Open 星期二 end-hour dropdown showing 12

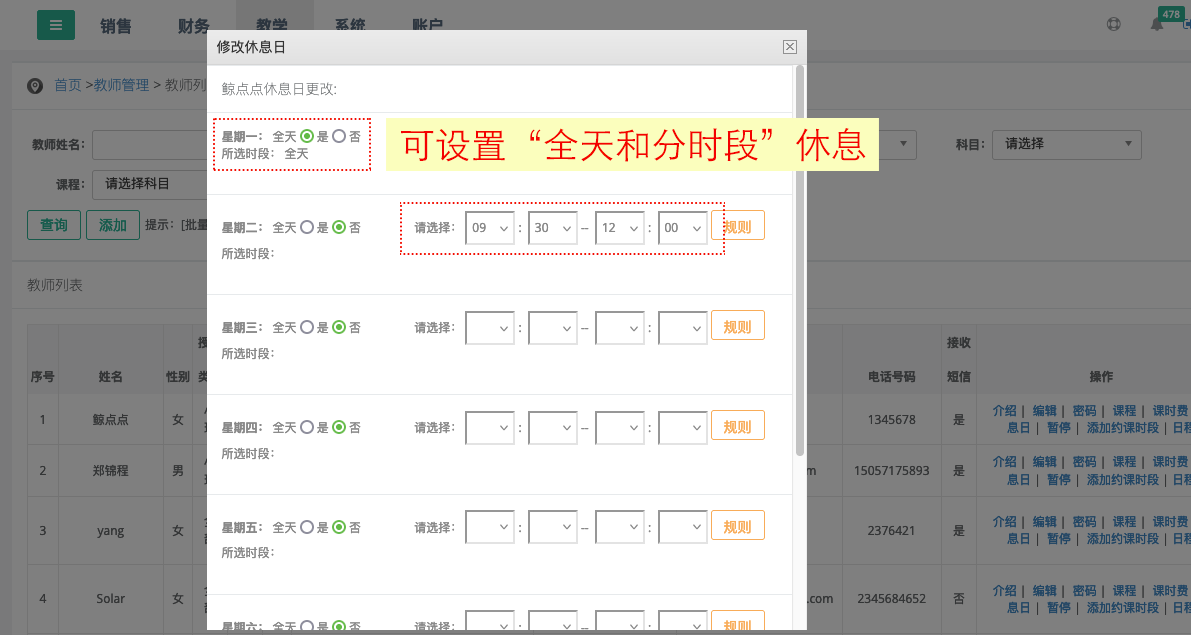click(620, 228)
